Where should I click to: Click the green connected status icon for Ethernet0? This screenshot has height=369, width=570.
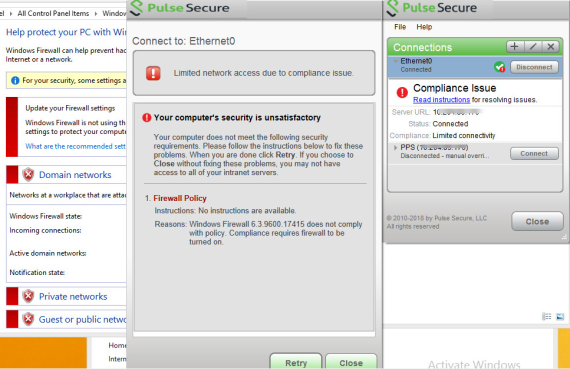pyautogui.click(x=499, y=67)
